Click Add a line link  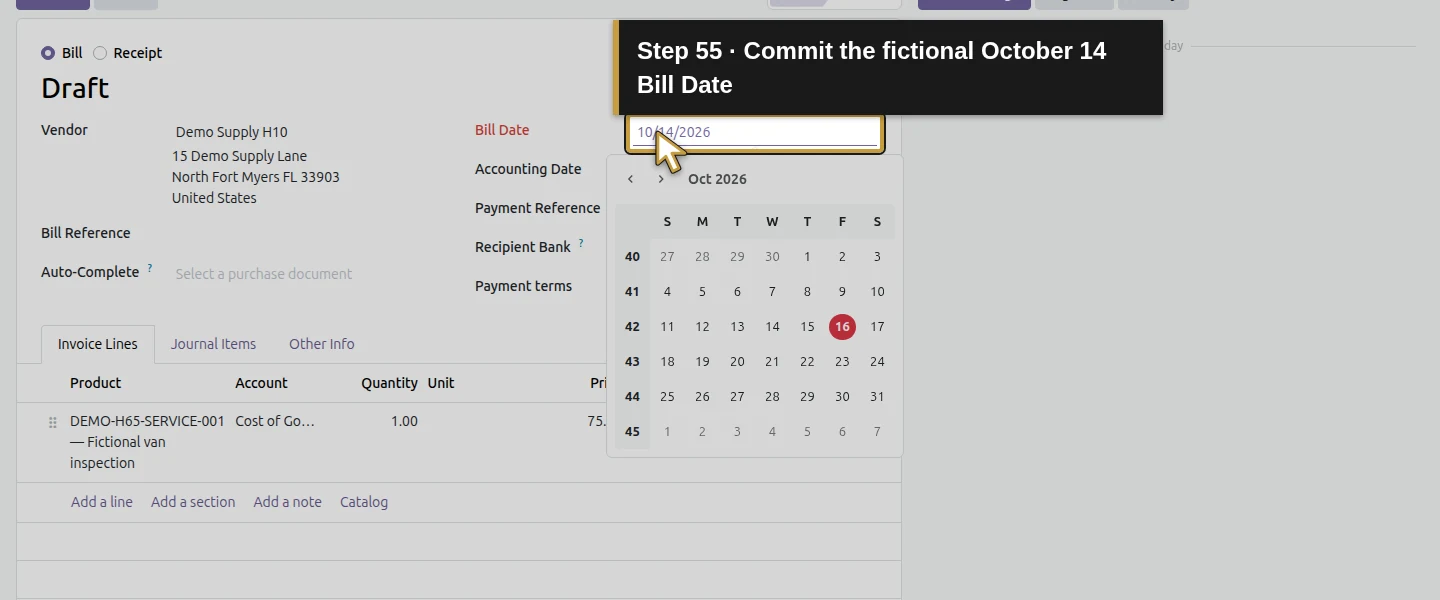102,502
